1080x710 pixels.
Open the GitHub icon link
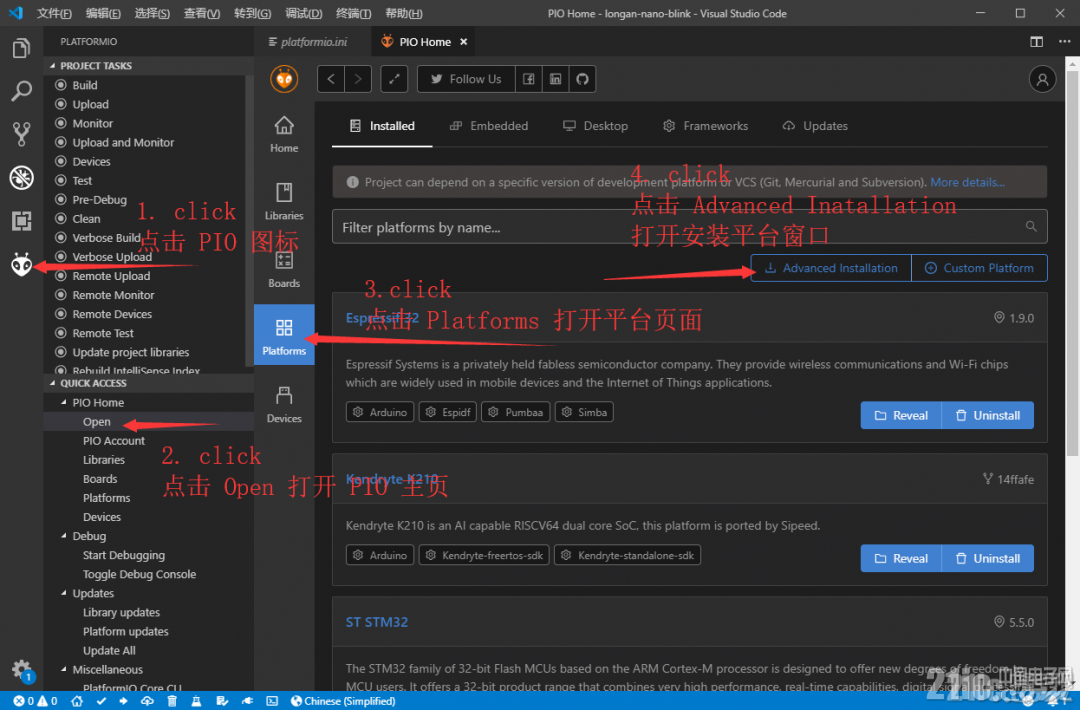click(x=583, y=79)
